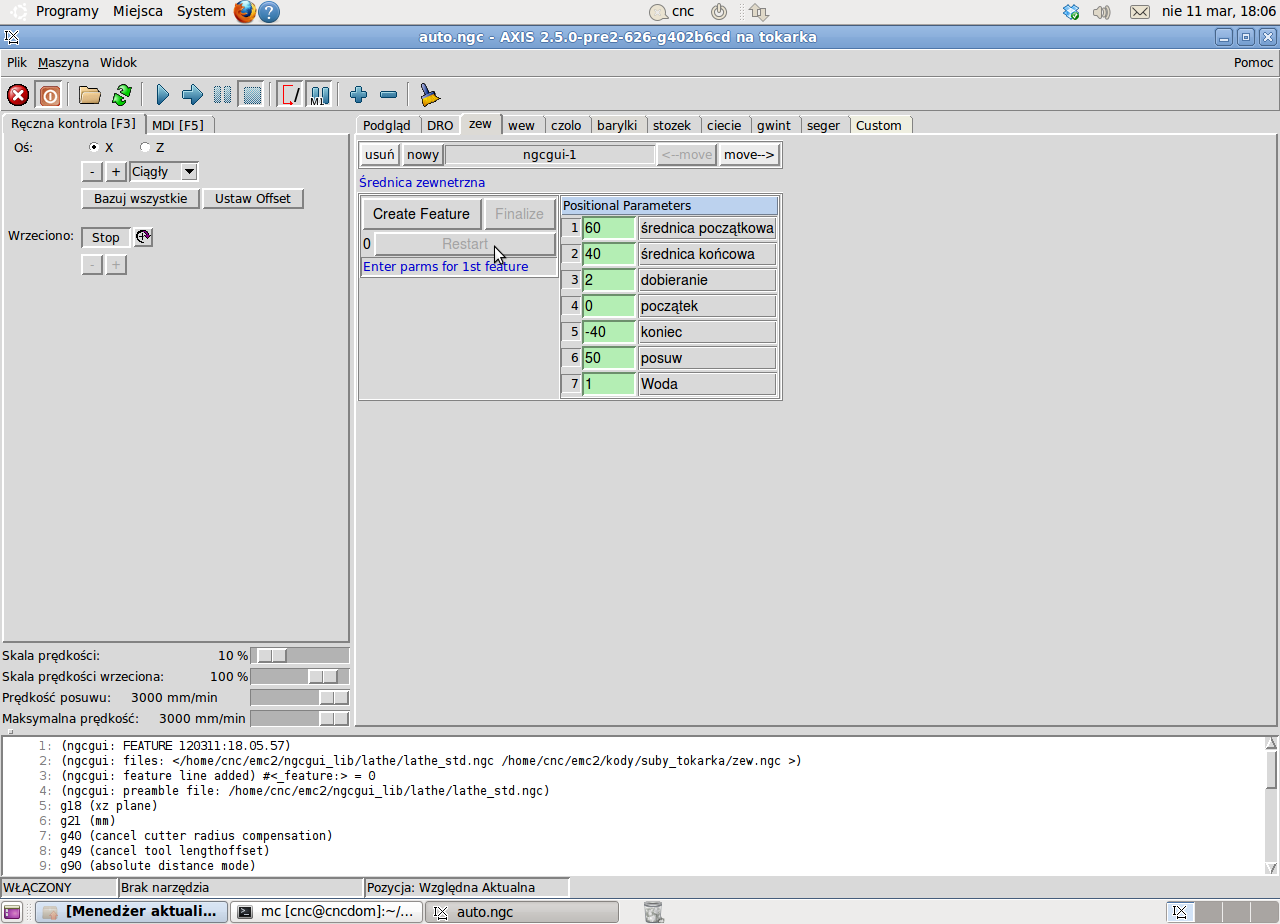1280x924 pixels.
Task: Open a G-code file via folder icon
Action: [90, 95]
